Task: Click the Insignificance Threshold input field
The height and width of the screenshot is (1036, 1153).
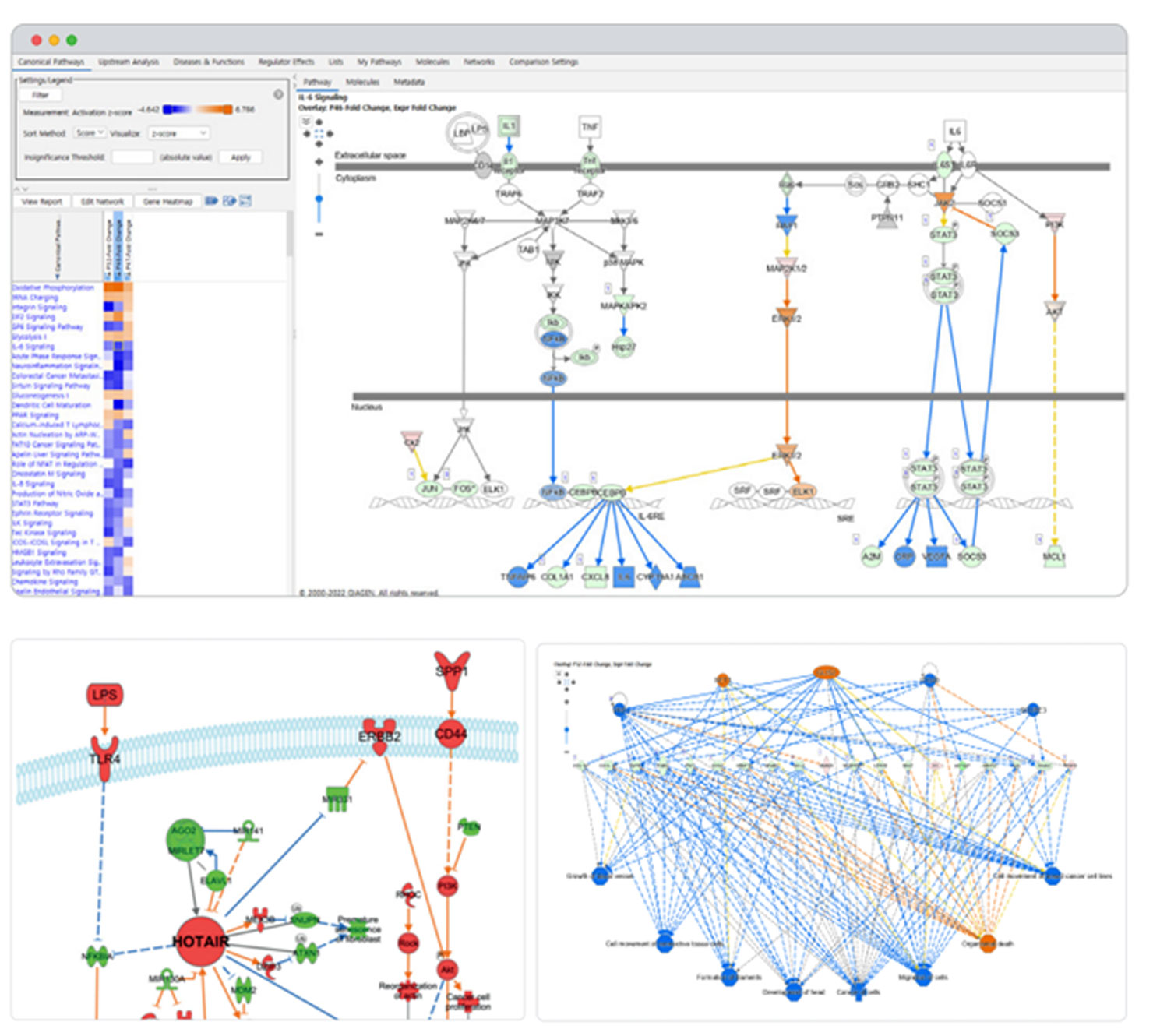Action: pyautogui.click(x=132, y=157)
